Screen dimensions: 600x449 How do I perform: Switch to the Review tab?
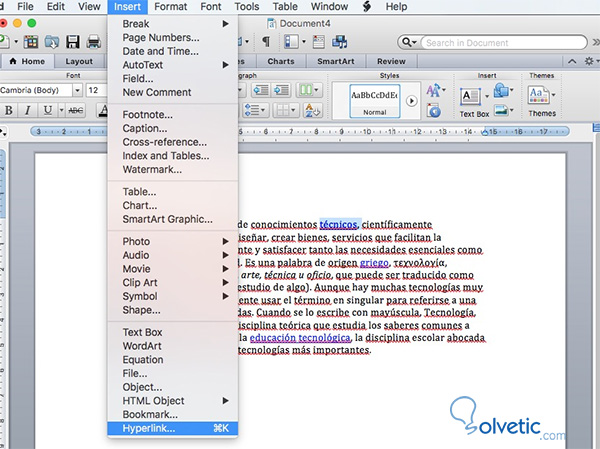pos(391,61)
